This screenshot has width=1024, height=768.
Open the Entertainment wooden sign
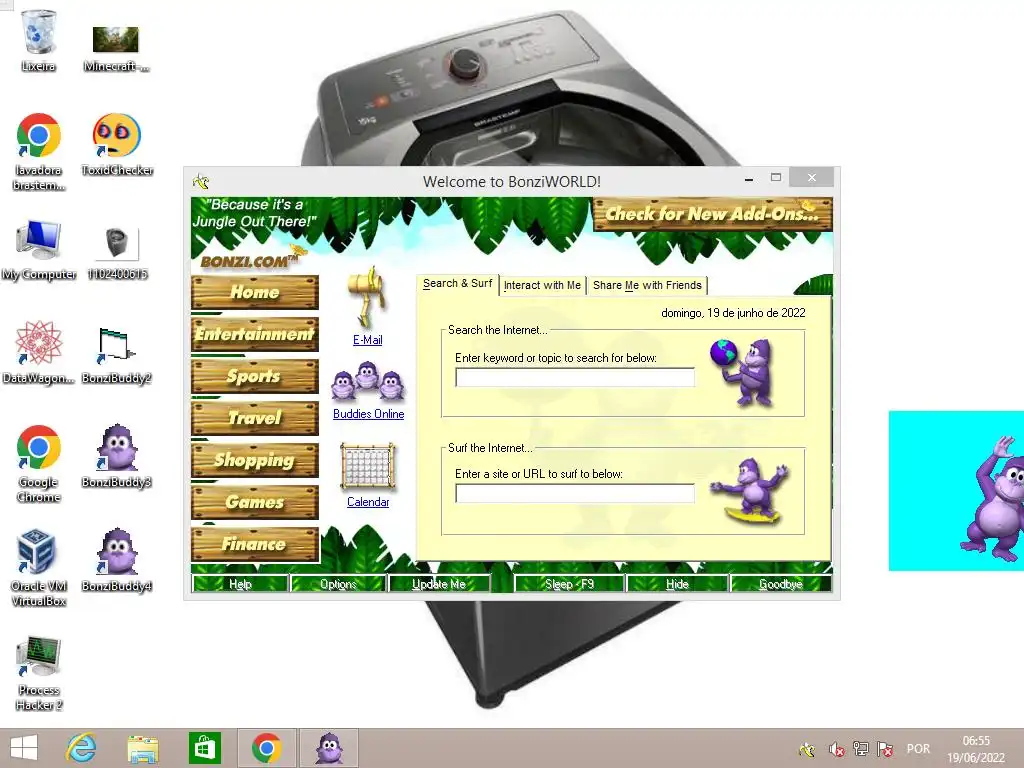[x=255, y=334]
